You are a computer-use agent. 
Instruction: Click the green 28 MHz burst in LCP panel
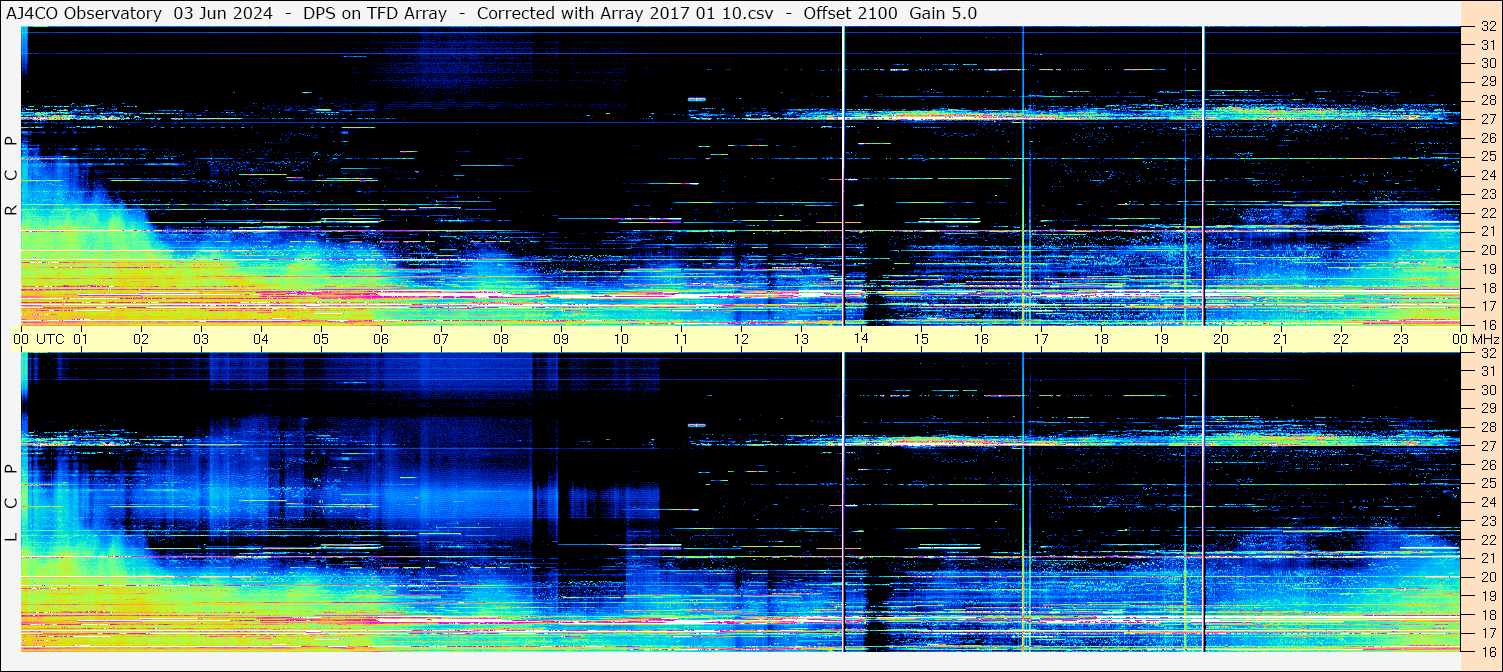tap(697, 425)
